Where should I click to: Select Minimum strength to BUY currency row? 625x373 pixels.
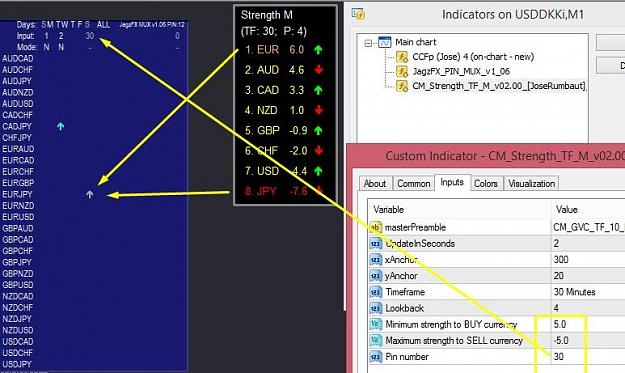click(451, 324)
